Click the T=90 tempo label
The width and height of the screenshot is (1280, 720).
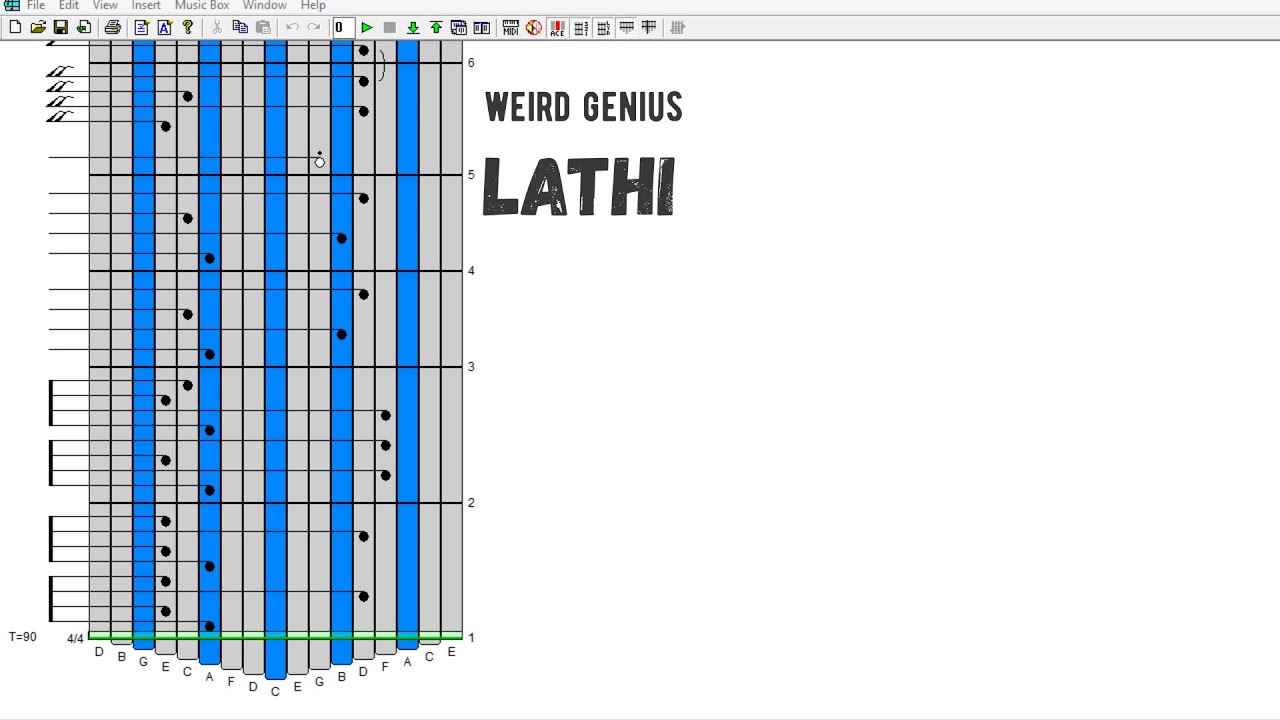pos(23,637)
